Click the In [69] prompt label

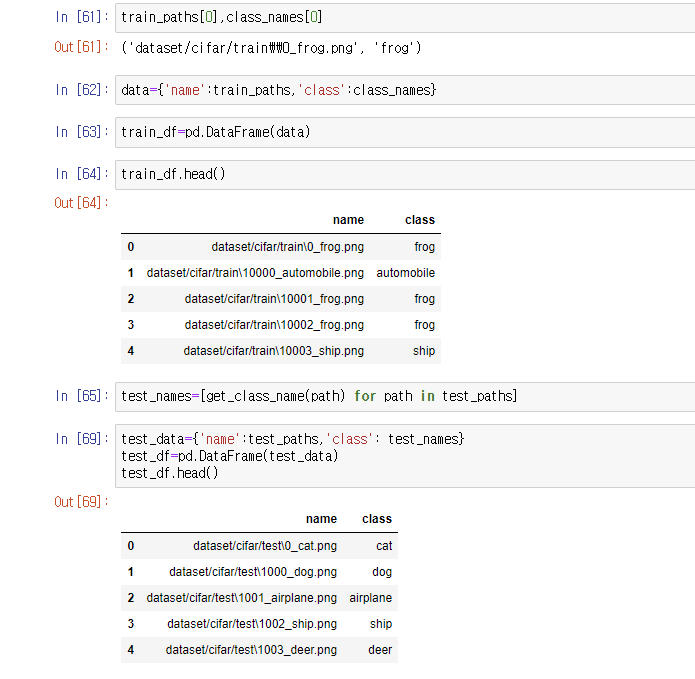[82, 439]
